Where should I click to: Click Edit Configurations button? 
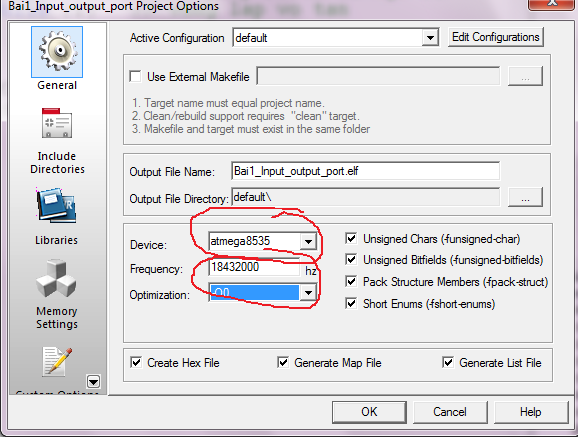[496, 37]
